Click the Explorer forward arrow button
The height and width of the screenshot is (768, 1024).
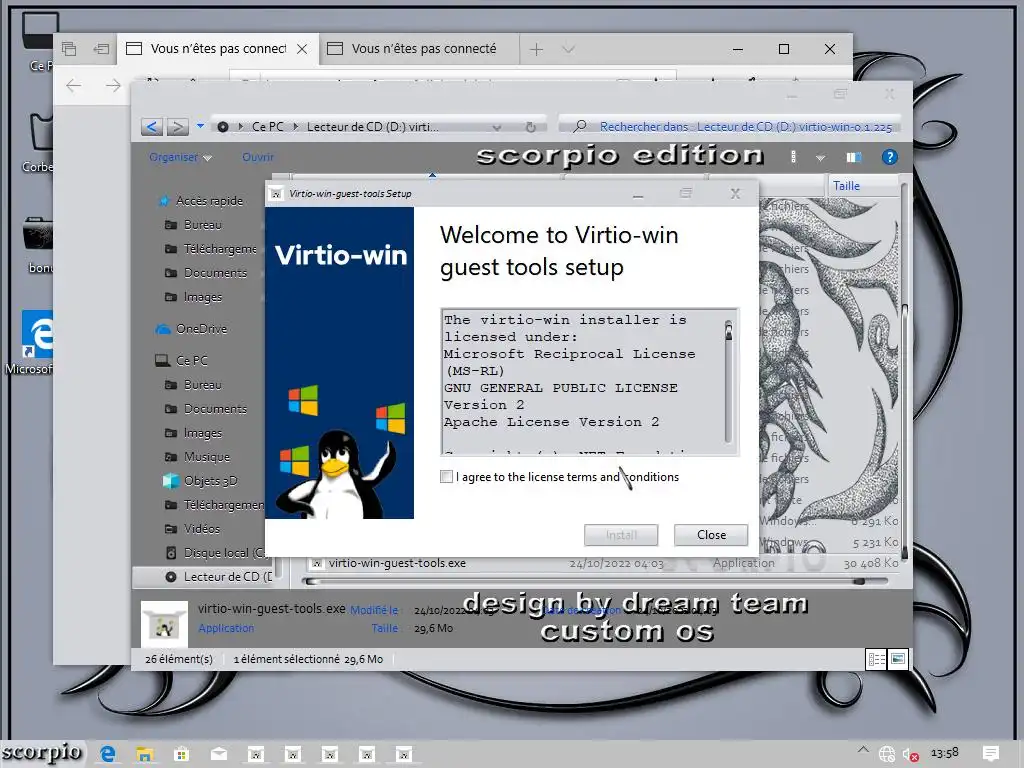point(177,127)
